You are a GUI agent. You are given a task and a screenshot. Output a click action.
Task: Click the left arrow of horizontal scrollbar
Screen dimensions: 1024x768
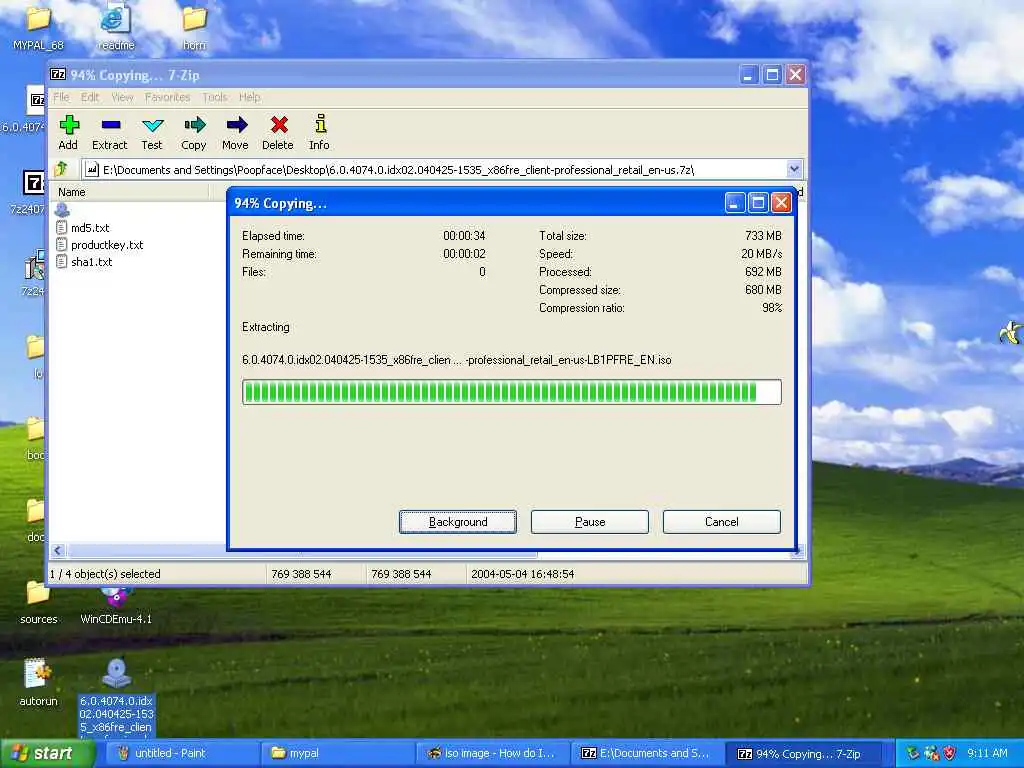(x=58, y=551)
